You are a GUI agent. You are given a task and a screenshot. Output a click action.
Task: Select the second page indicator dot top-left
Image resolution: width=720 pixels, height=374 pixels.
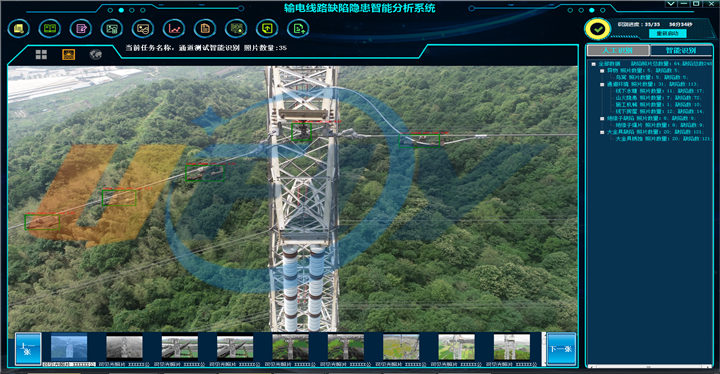(121, 10)
